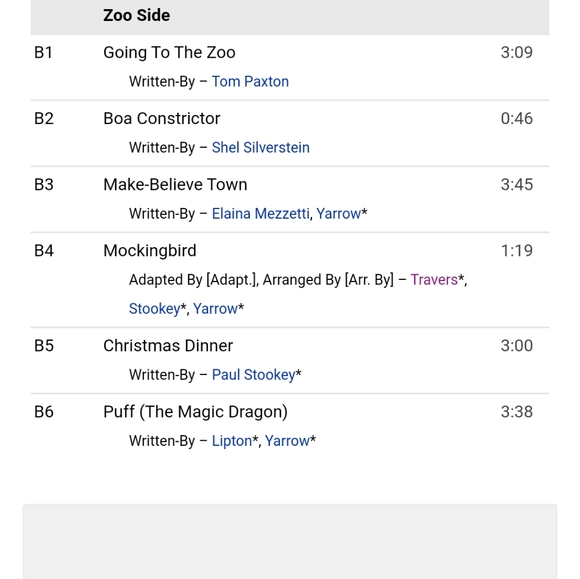This screenshot has height=579, width=580.
Task: Open the Shel Silverstein artist link
Action: (x=260, y=148)
